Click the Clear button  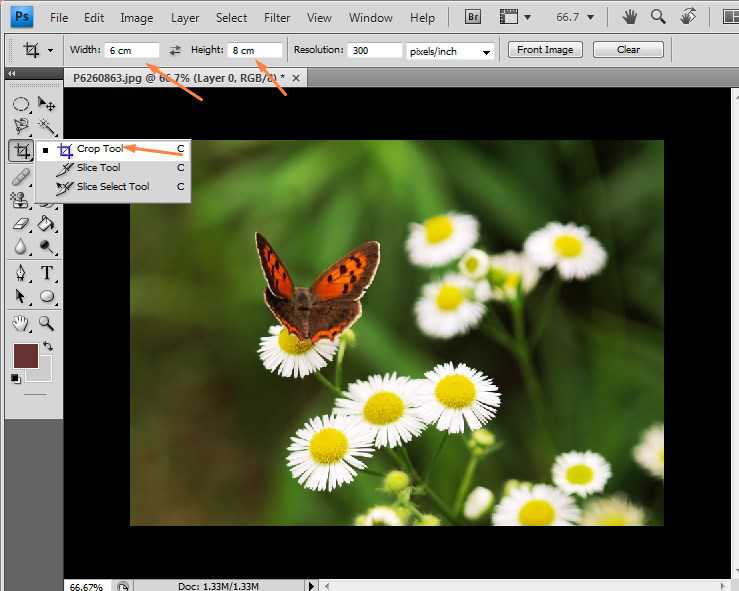pyautogui.click(x=628, y=49)
